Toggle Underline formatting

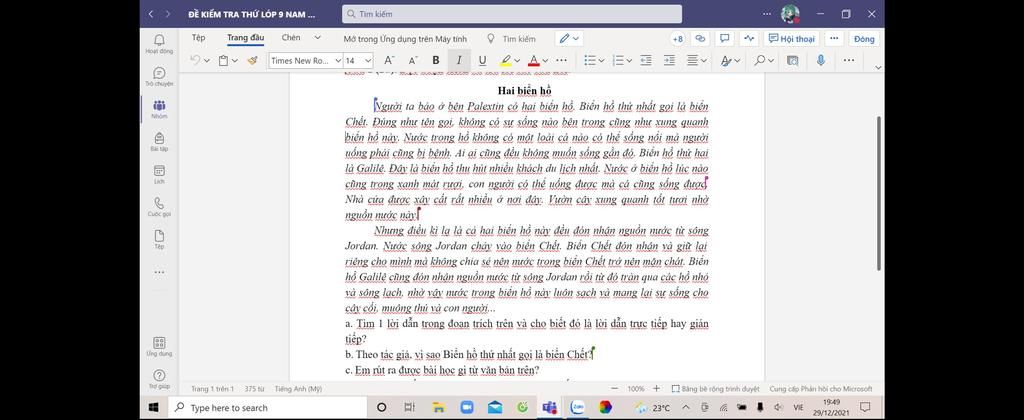(x=482, y=60)
